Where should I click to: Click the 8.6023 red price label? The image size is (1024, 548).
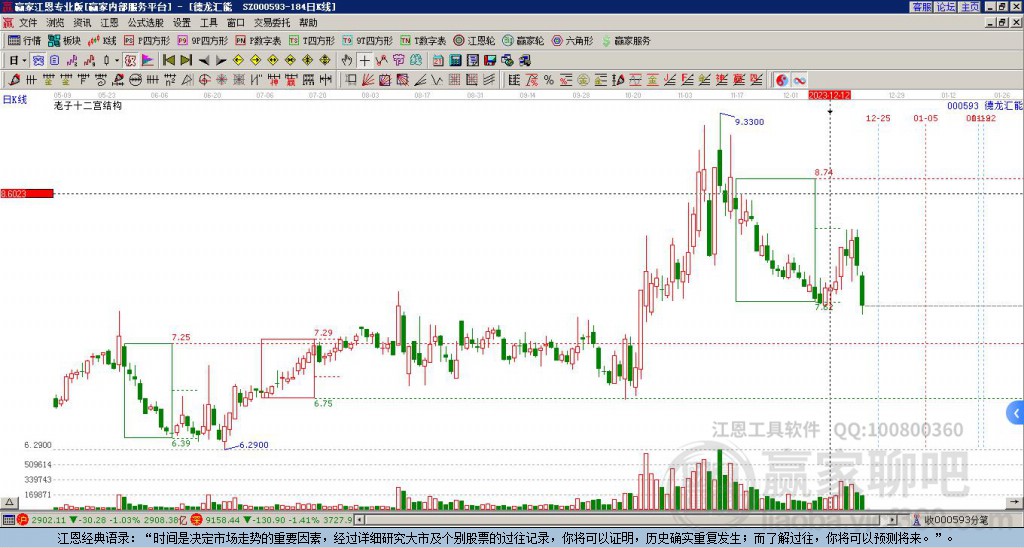27,193
